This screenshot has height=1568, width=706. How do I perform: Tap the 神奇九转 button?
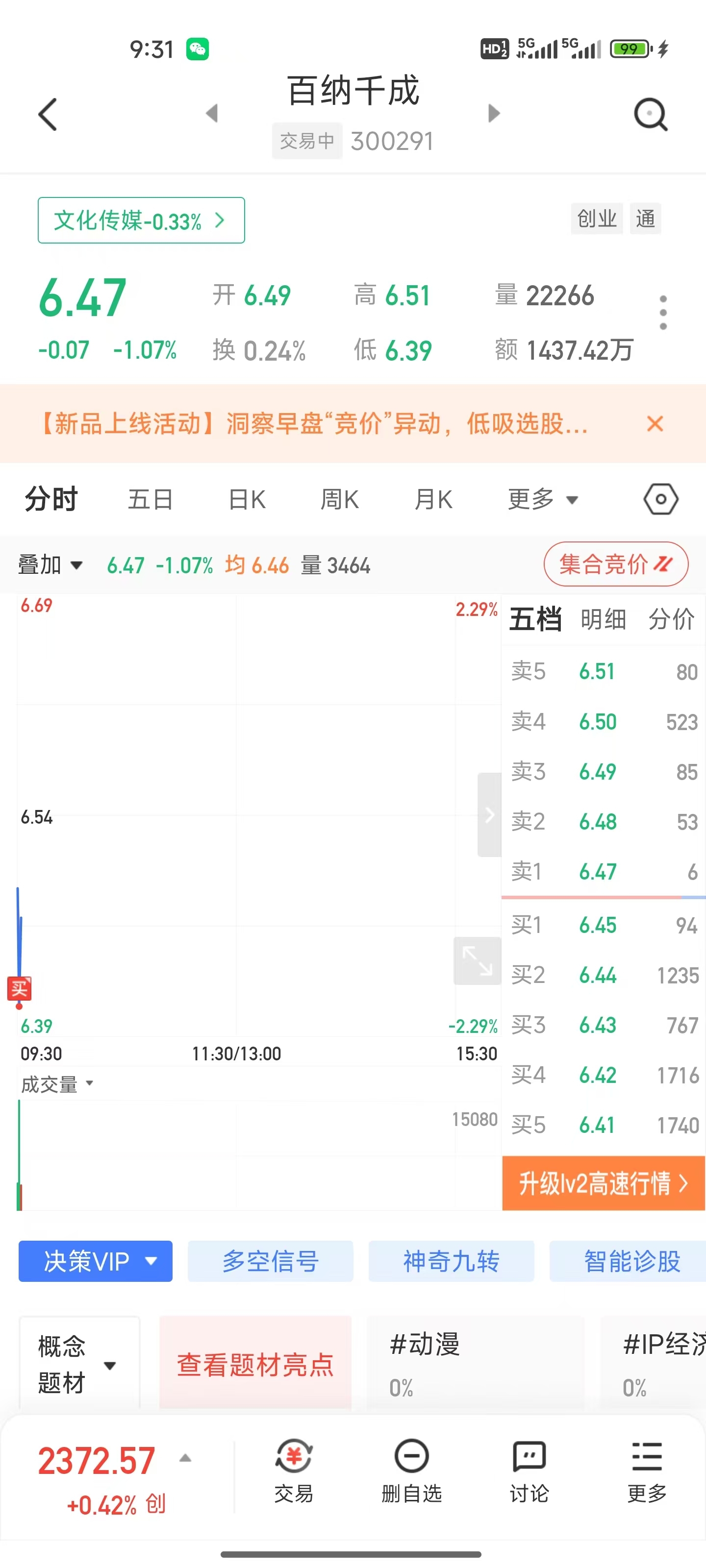click(x=452, y=1261)
